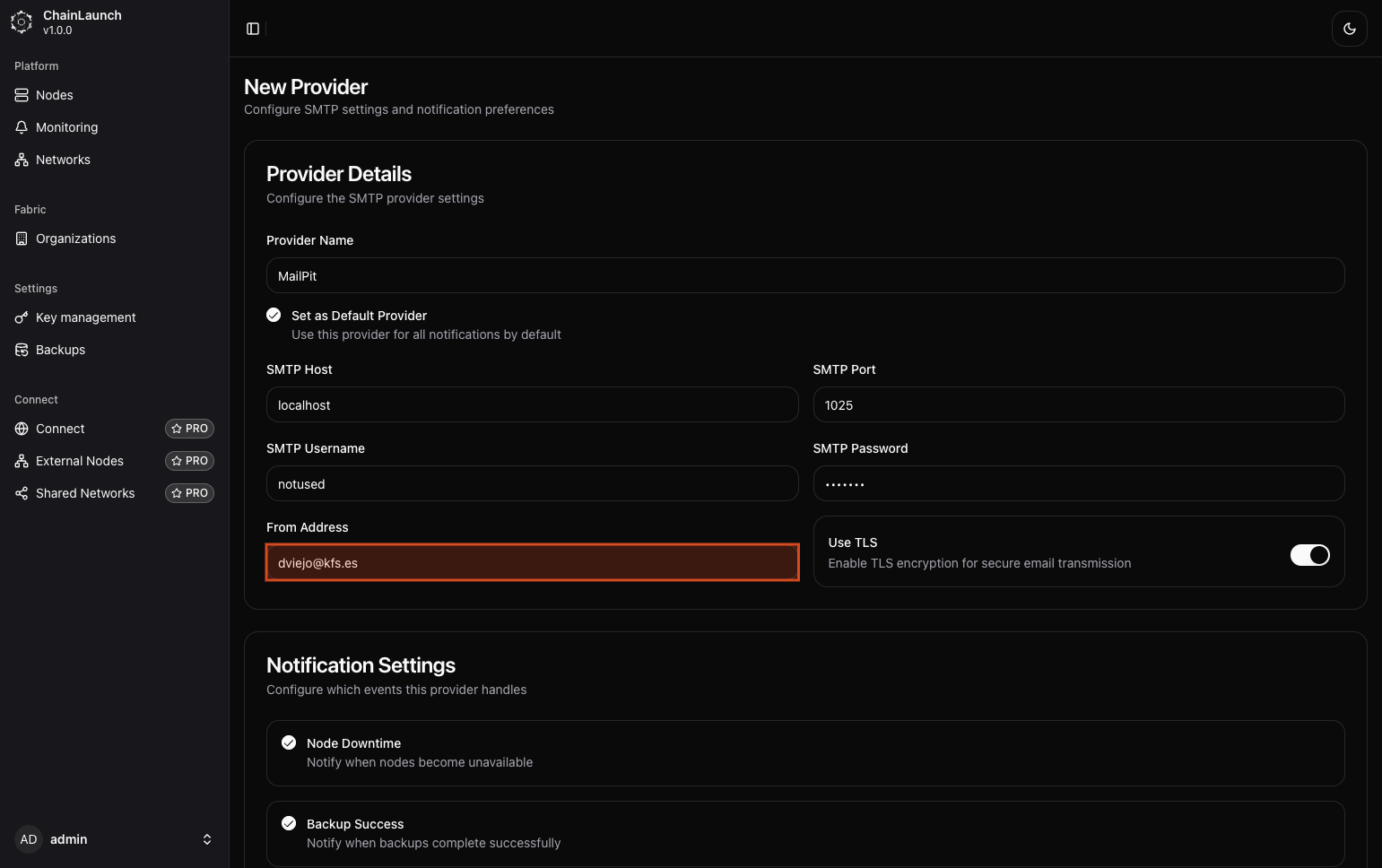Uncheck Node Downtime notification
The image size is (1382, 868).
tap(289, 742)
